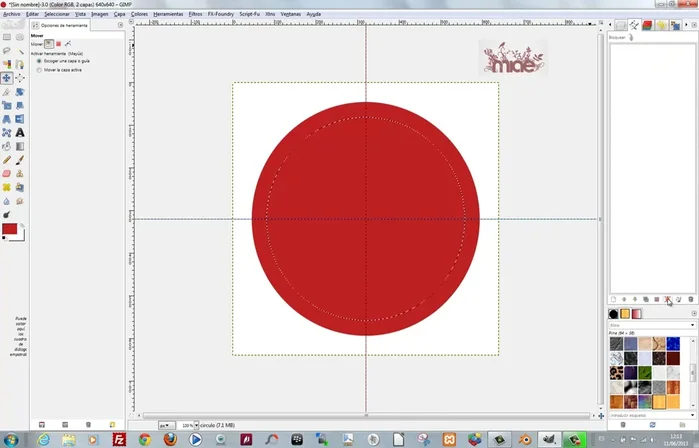Select the Eraser tool
The height and width of the screenshot is (448, 699).
7,173
